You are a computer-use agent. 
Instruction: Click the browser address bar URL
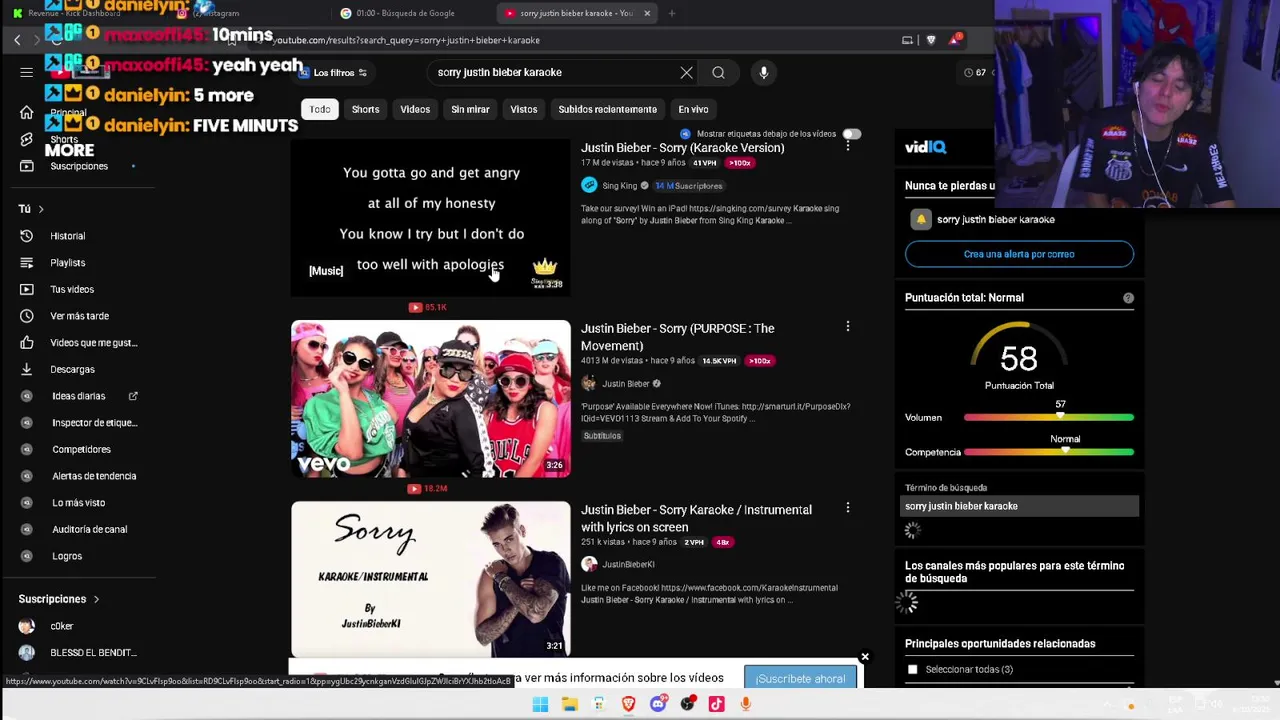pos(406,40)
